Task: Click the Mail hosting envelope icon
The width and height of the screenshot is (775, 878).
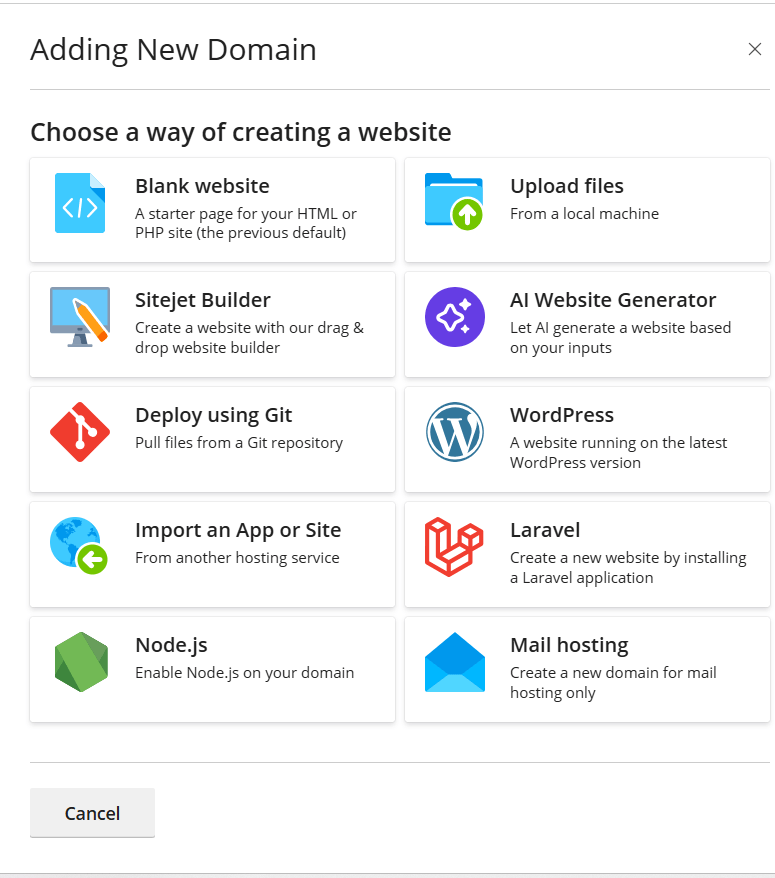Action: pos(455,662)
